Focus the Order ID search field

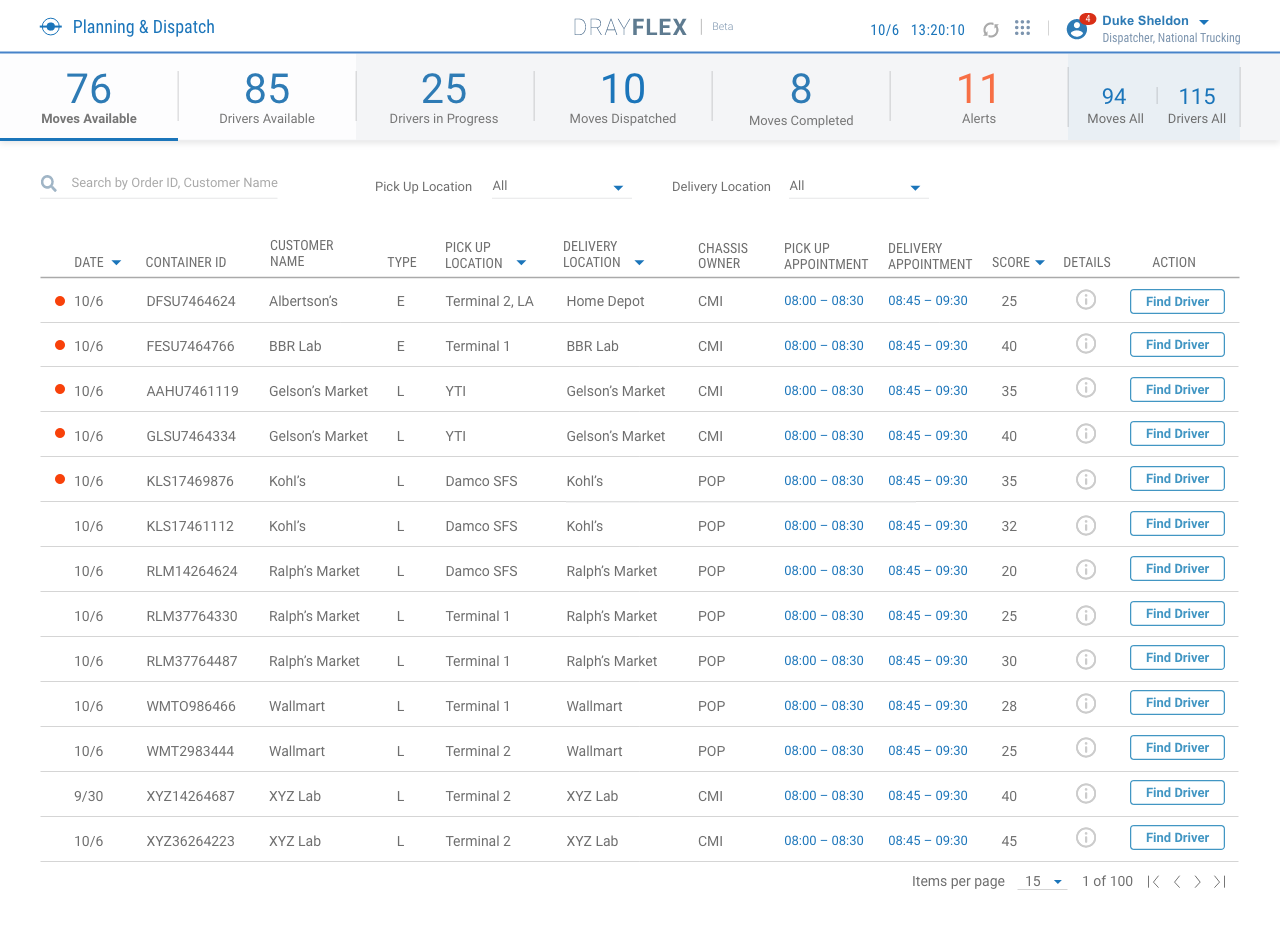click(174, 183)
